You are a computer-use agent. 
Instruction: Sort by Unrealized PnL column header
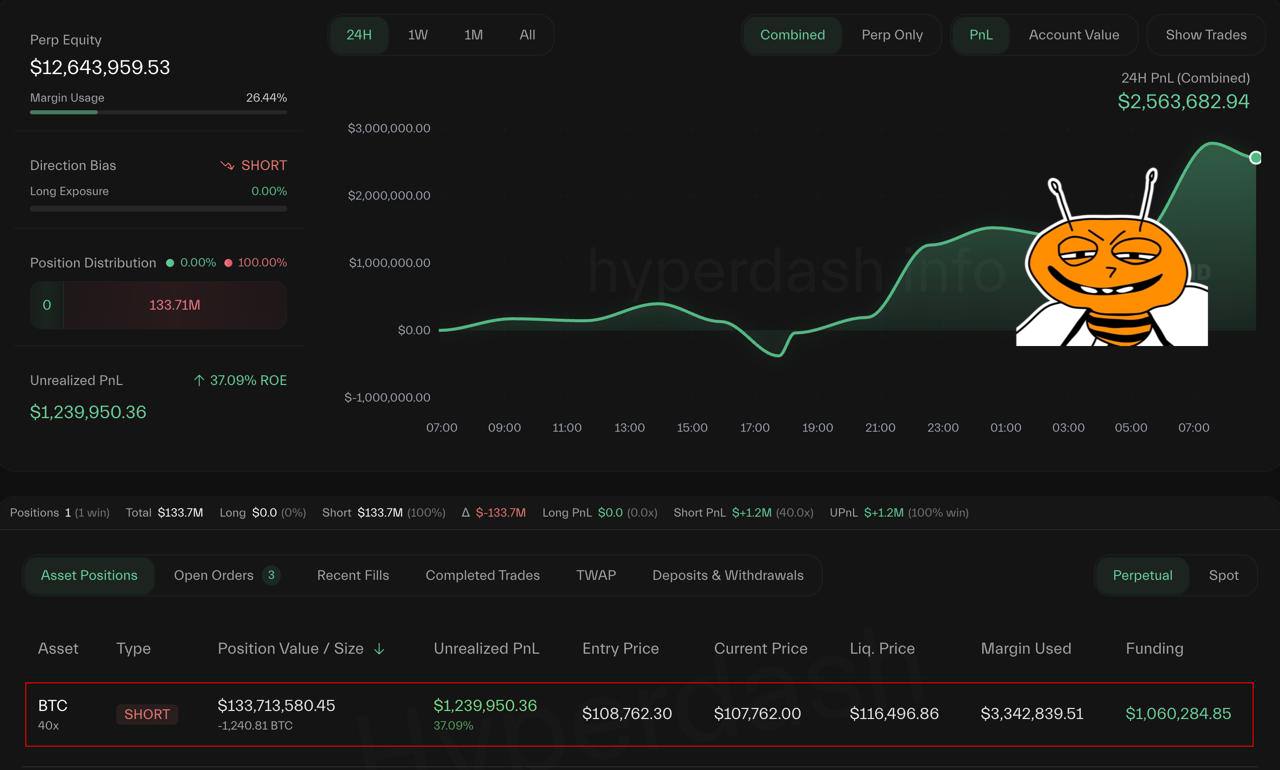(486, 648)
